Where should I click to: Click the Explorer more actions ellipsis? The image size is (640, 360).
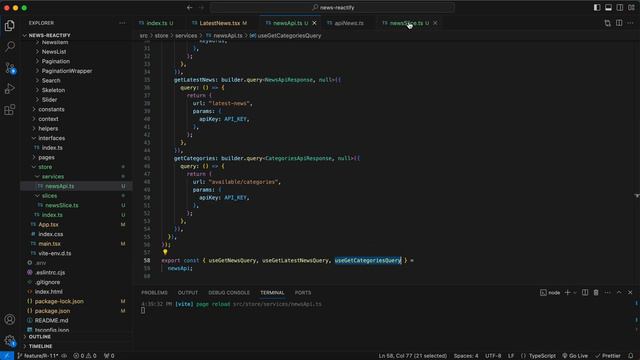[x=122, y=23]
